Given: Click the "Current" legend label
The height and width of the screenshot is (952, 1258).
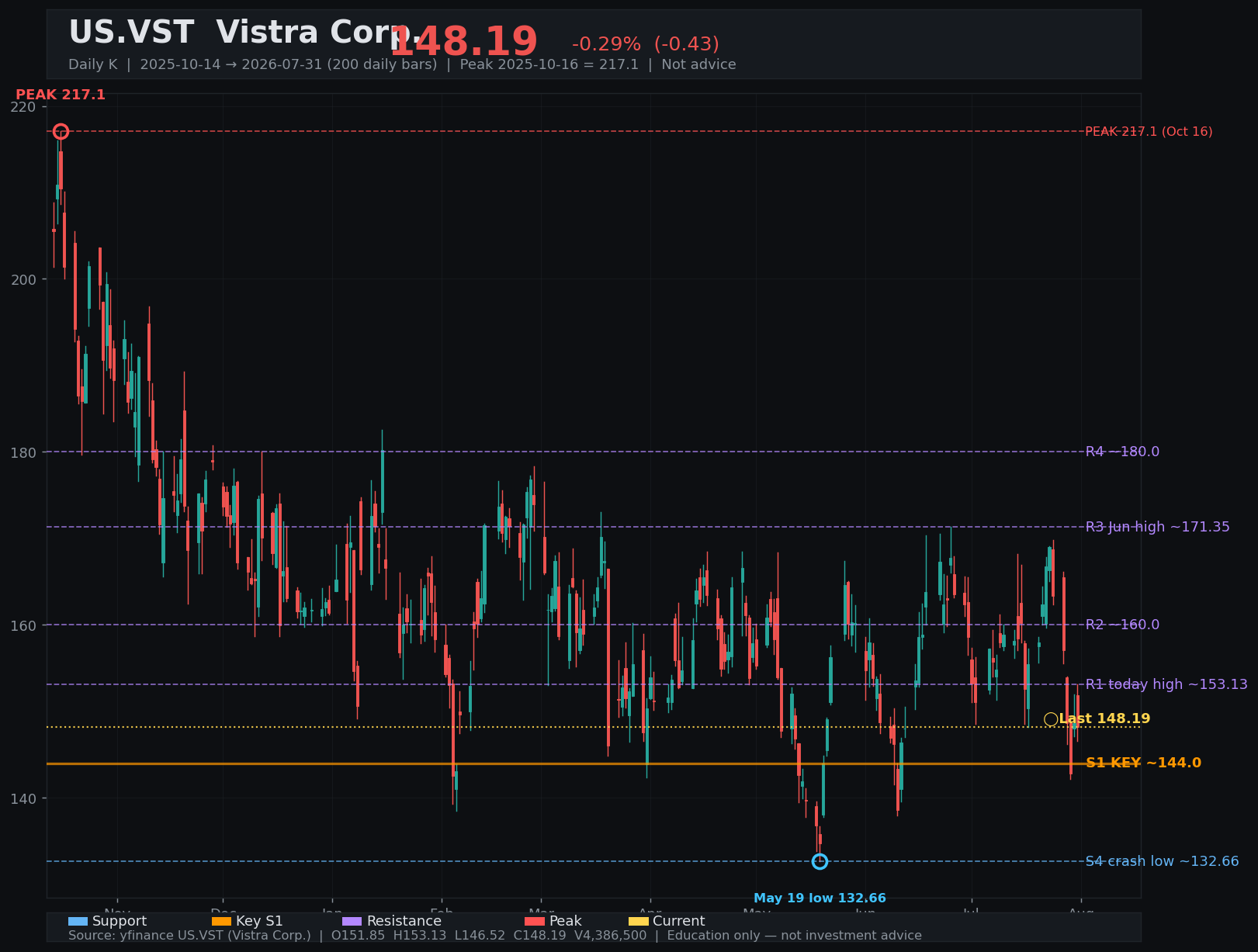Looking at the screenshot, I should [x=679, y=921].
